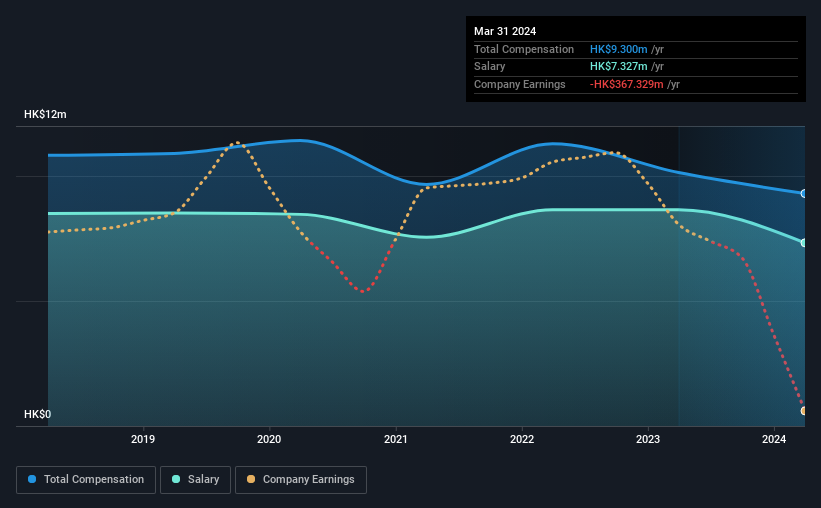Click the Company Earnings endpoint marker for 2024
821x508 pixels.
point(803,411)
